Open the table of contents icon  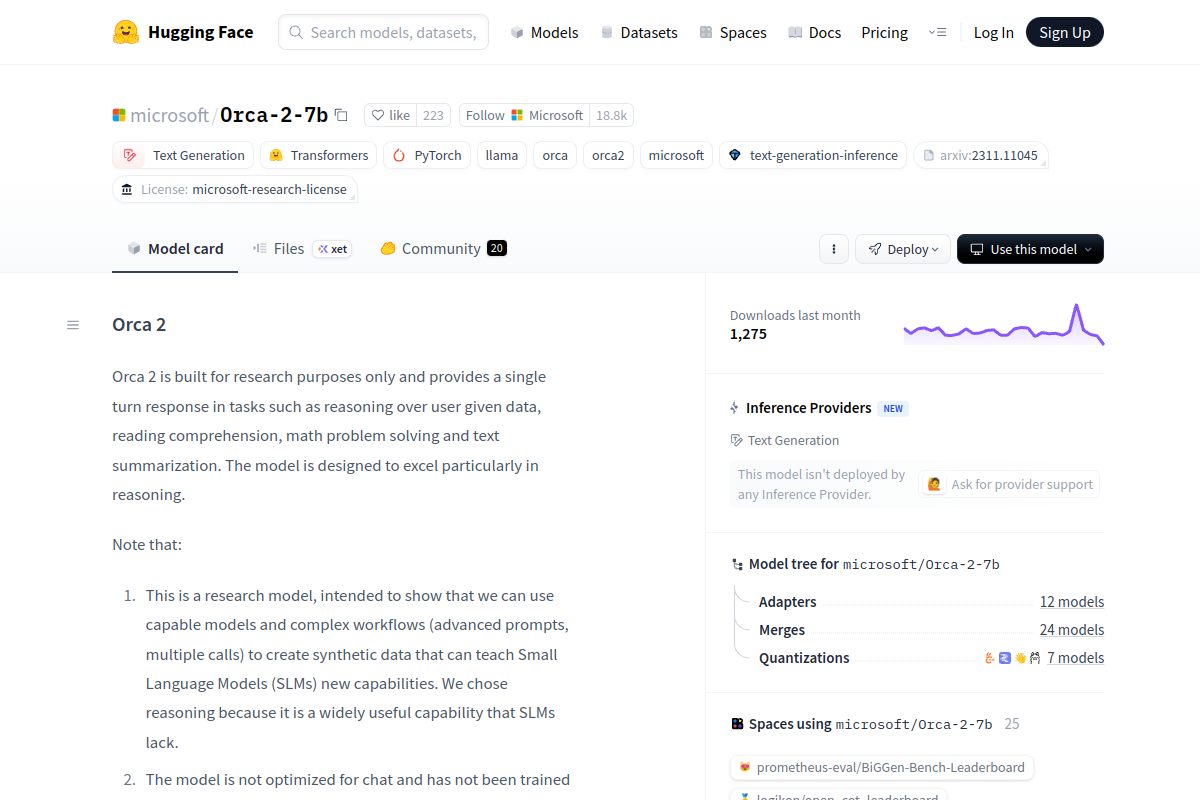tap(73, 325)
